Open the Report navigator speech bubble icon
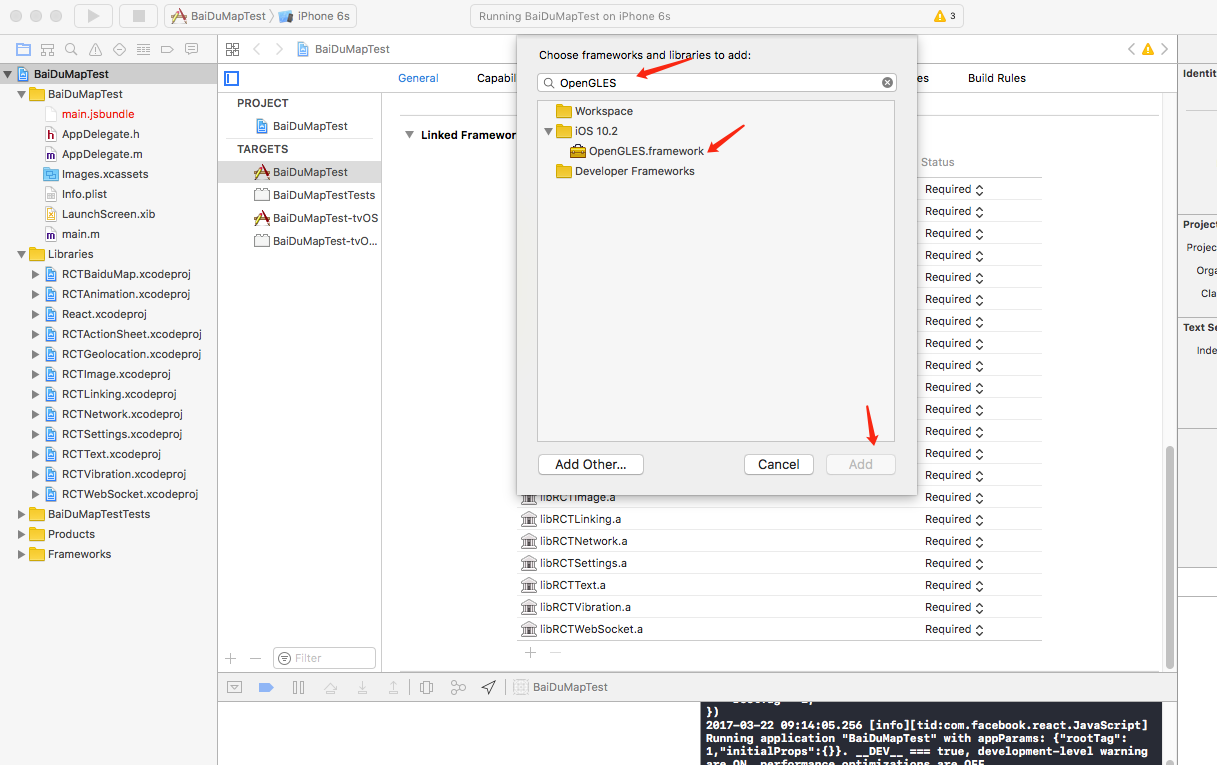1217x765 pixels. pyautogui.click(x=191, y=49)
